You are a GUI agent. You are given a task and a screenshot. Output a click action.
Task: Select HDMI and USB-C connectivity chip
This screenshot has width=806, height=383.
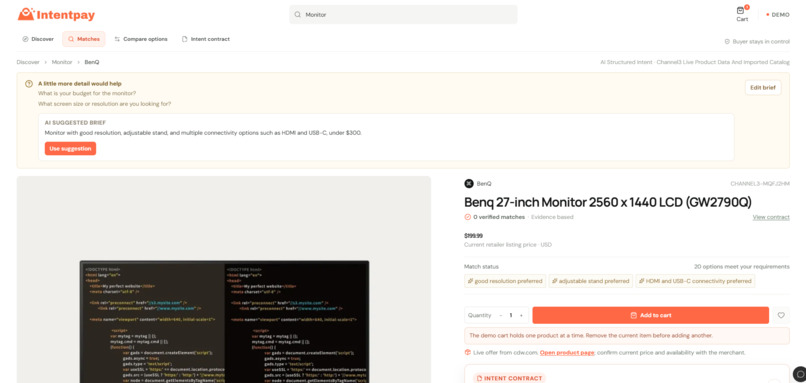[695, 281]
